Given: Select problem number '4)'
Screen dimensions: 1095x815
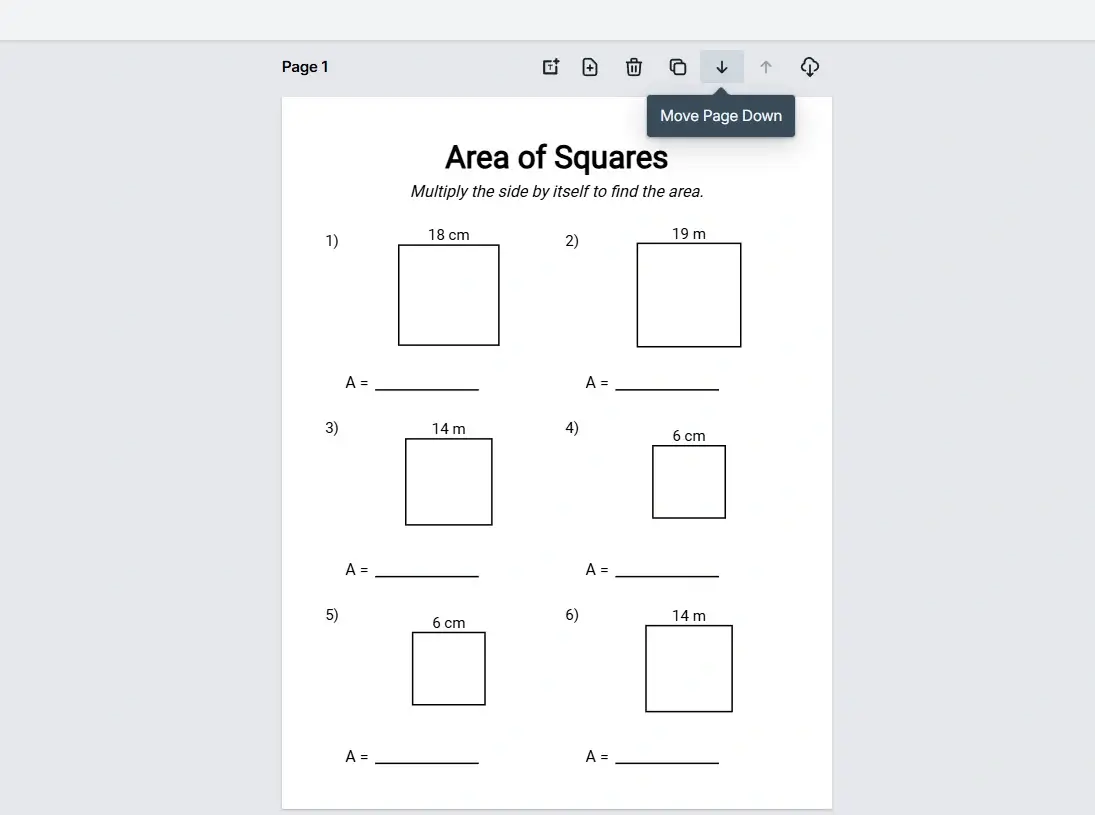Looking at the screenshot, I should 572,428.
